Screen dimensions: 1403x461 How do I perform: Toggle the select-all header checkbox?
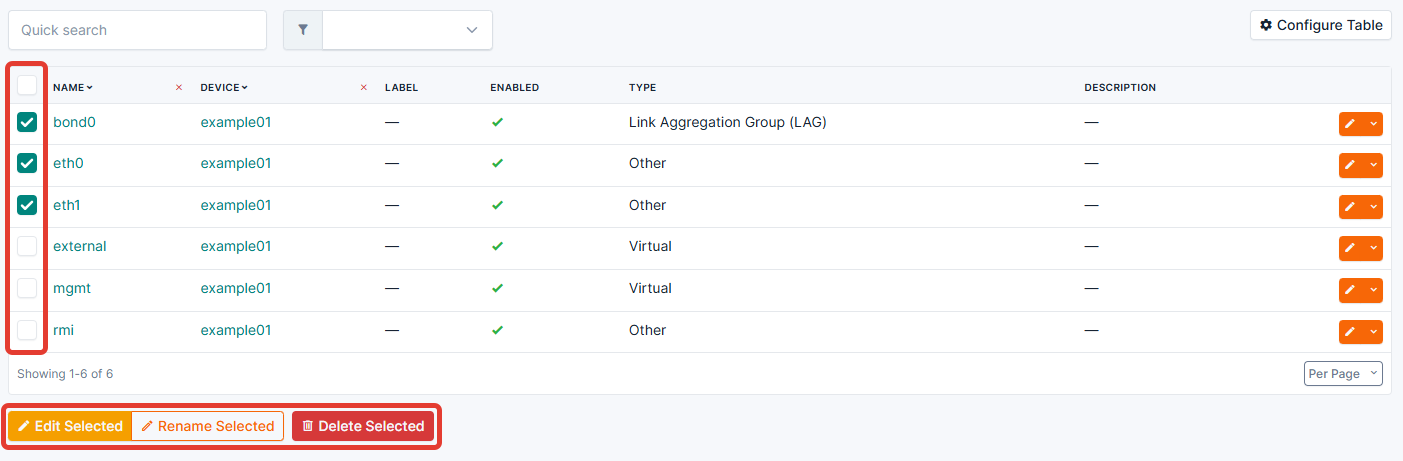[x=27, y=86]
